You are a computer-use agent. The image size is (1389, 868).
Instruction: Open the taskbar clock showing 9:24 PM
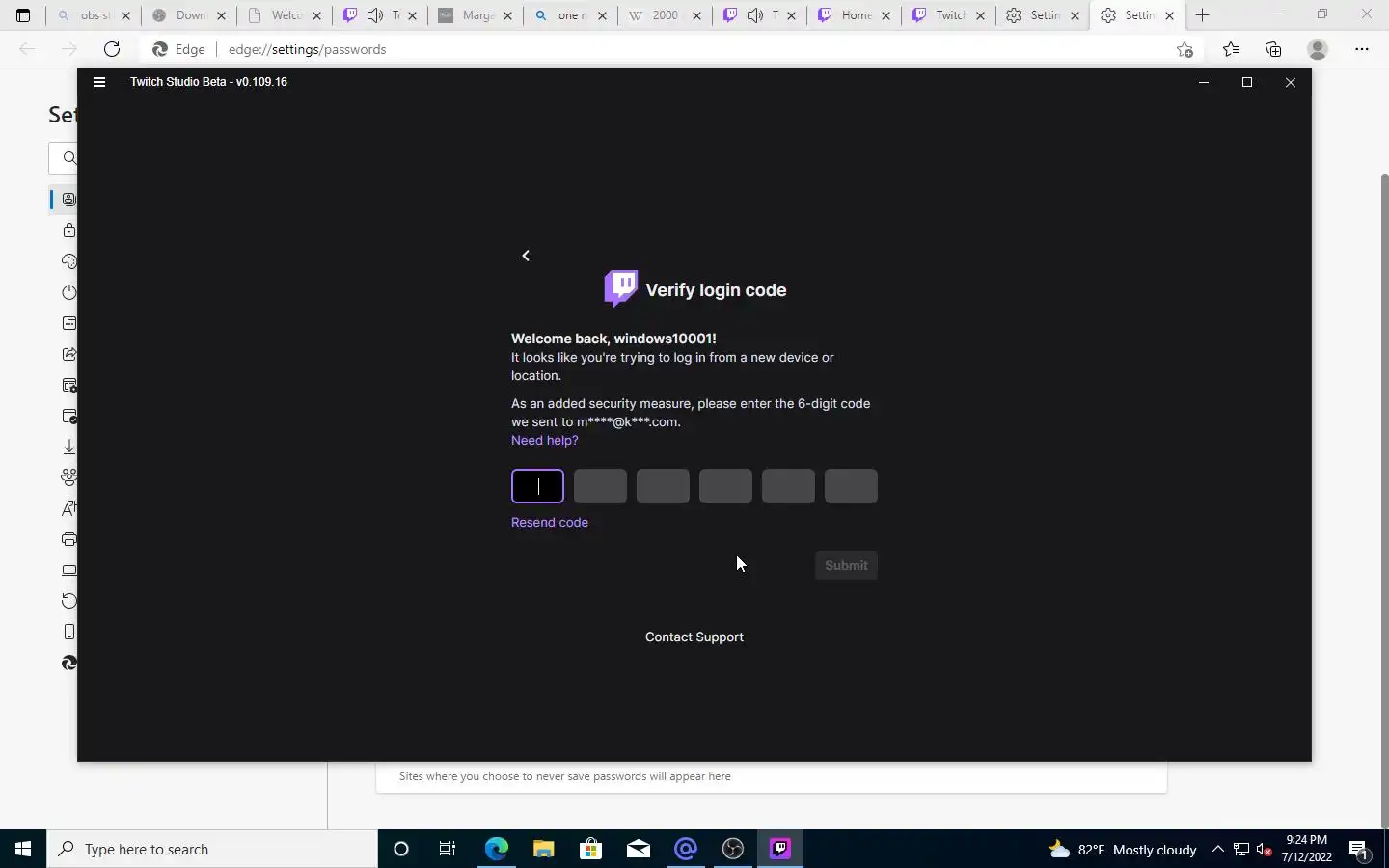[x=1307, y=849]
